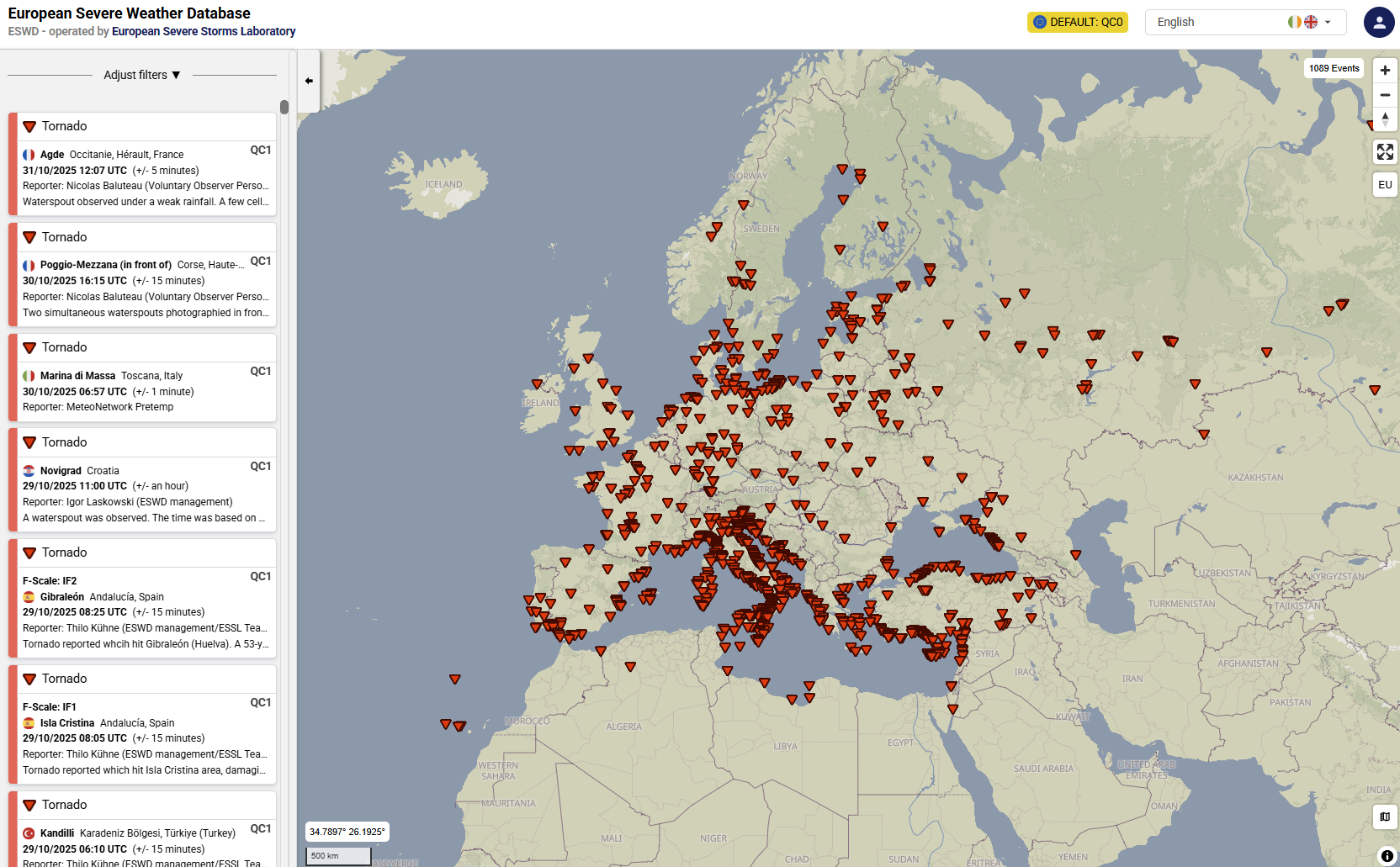Click the French flag beside Poggio-Mezzana

[x=29, y=265]
